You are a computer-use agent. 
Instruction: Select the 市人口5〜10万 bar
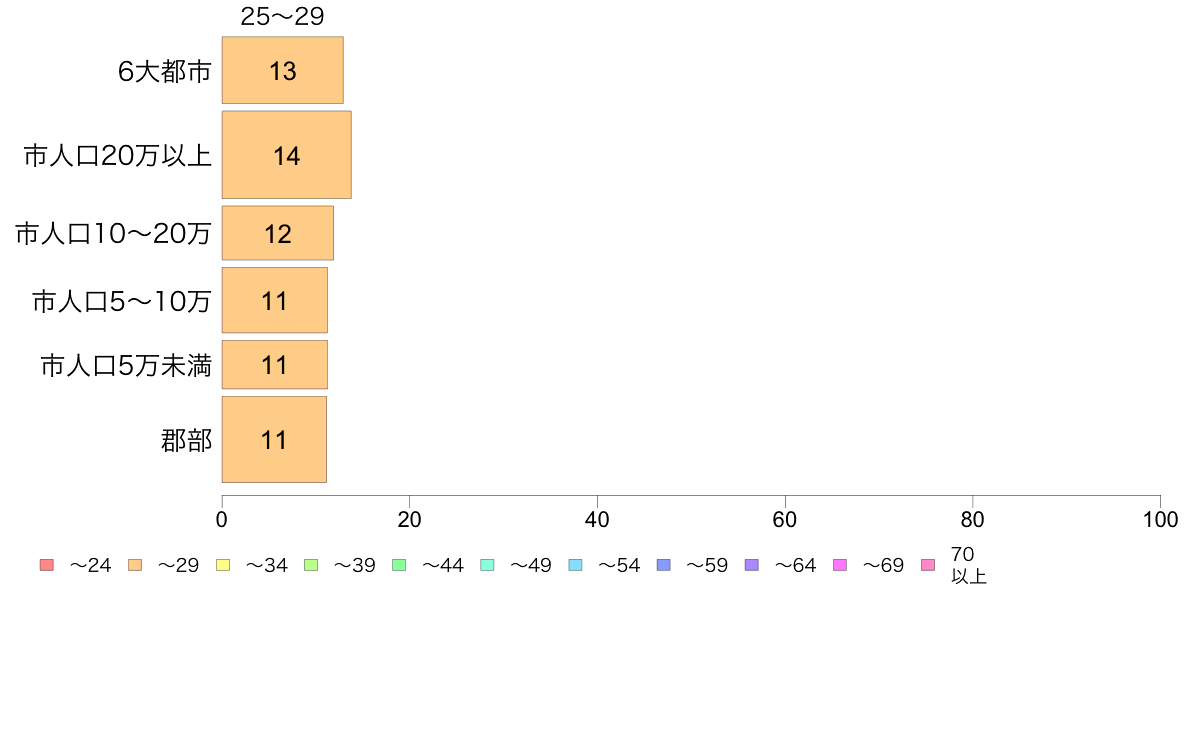coord(274,300)
